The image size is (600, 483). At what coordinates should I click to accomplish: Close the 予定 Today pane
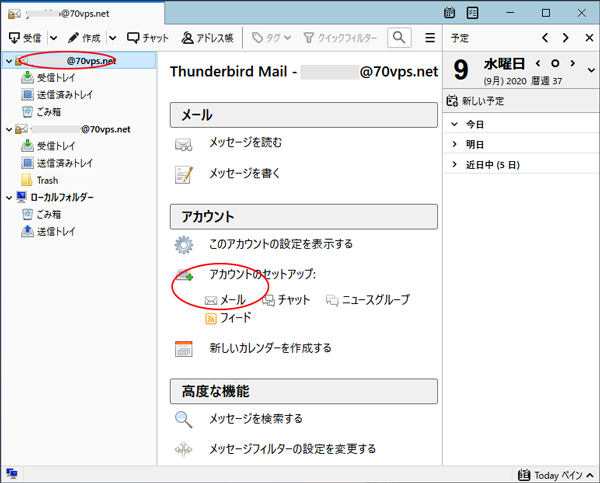coord(589,38)
